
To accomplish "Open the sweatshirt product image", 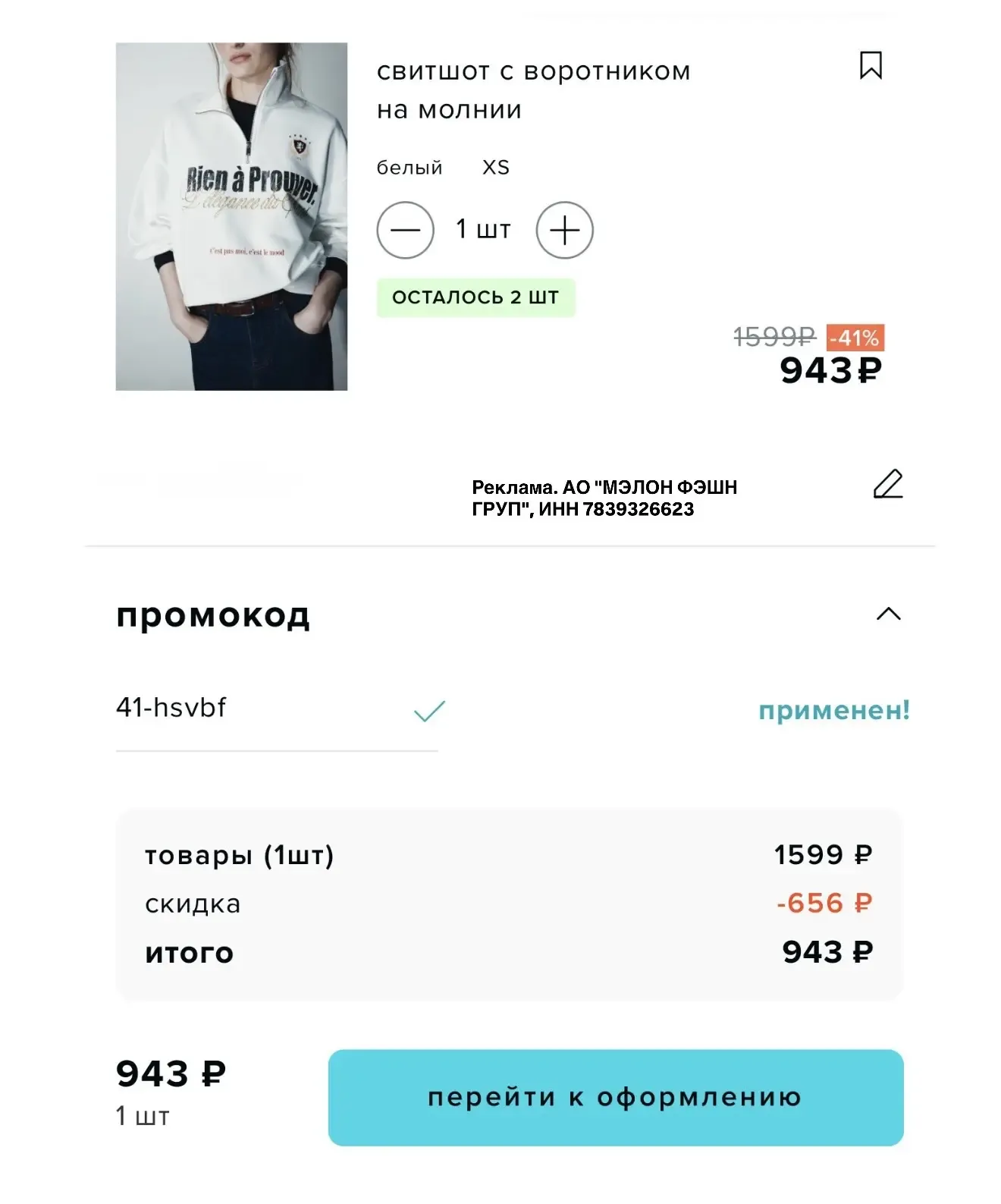I will tap(231, 216).
